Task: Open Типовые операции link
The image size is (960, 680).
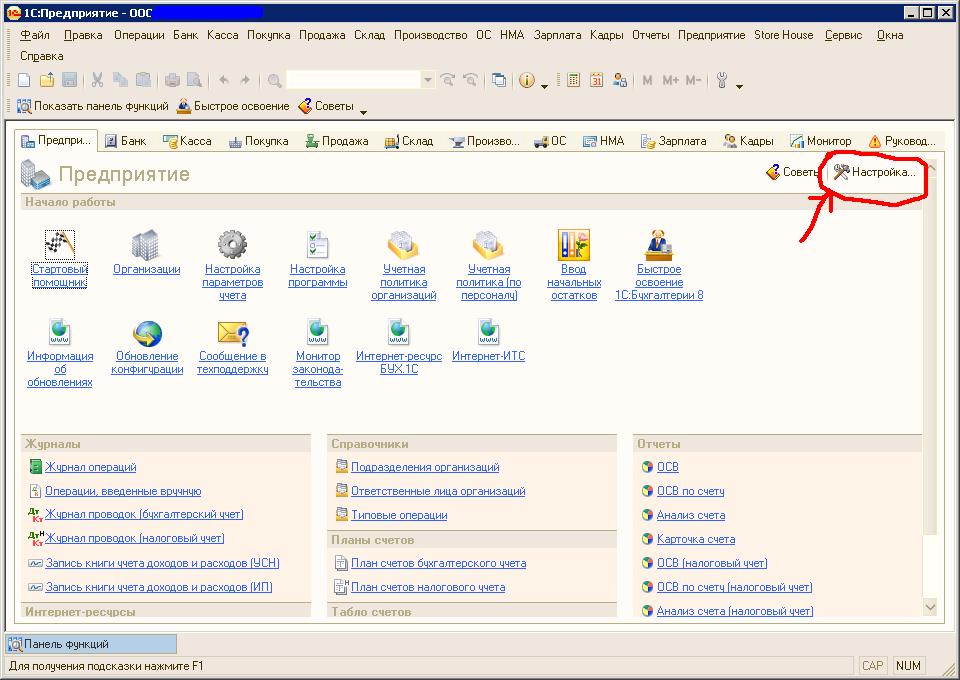Action: click(x=399, y=515)
